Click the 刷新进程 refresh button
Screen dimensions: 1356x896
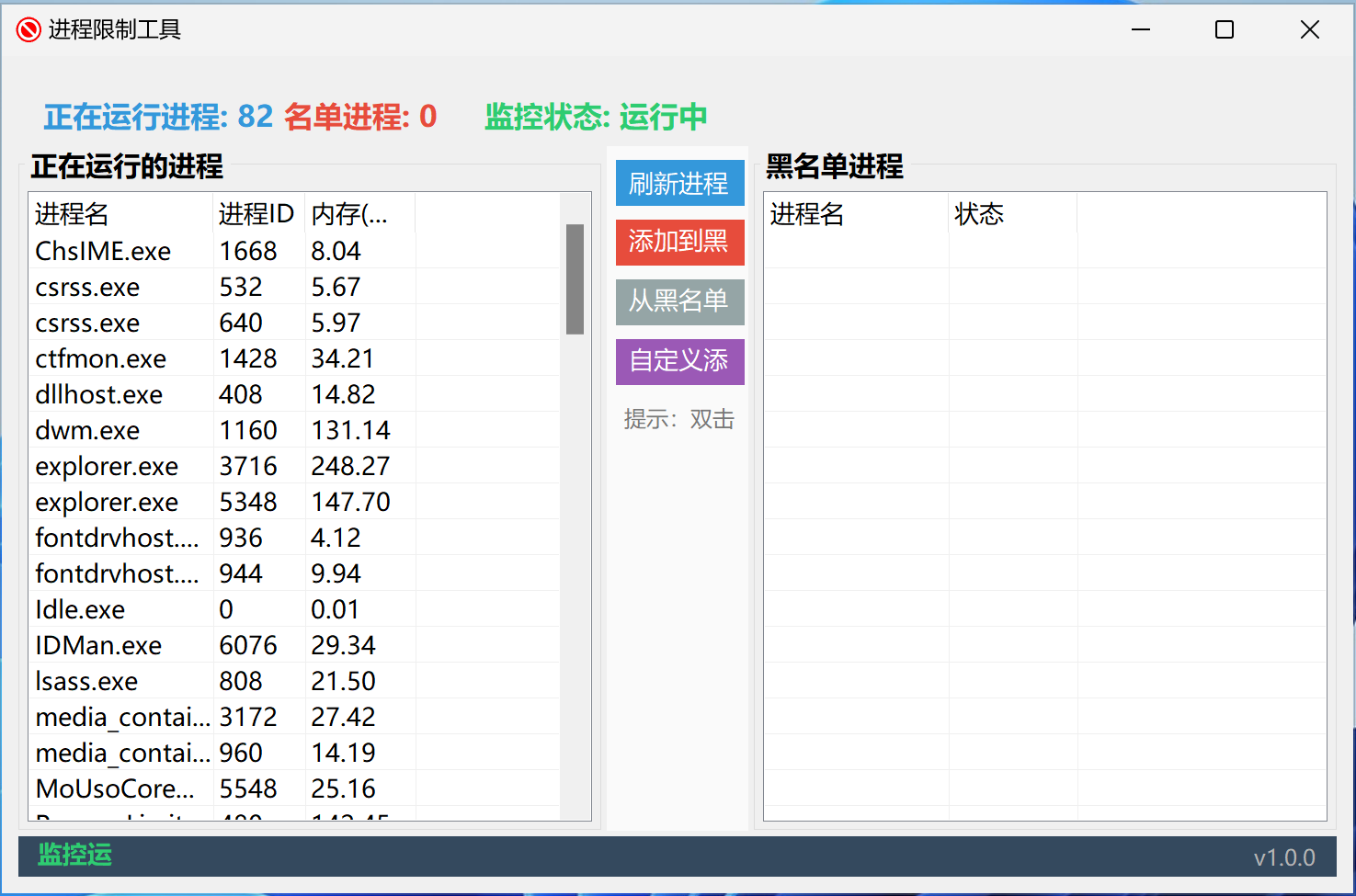click(x=679, y=183)
